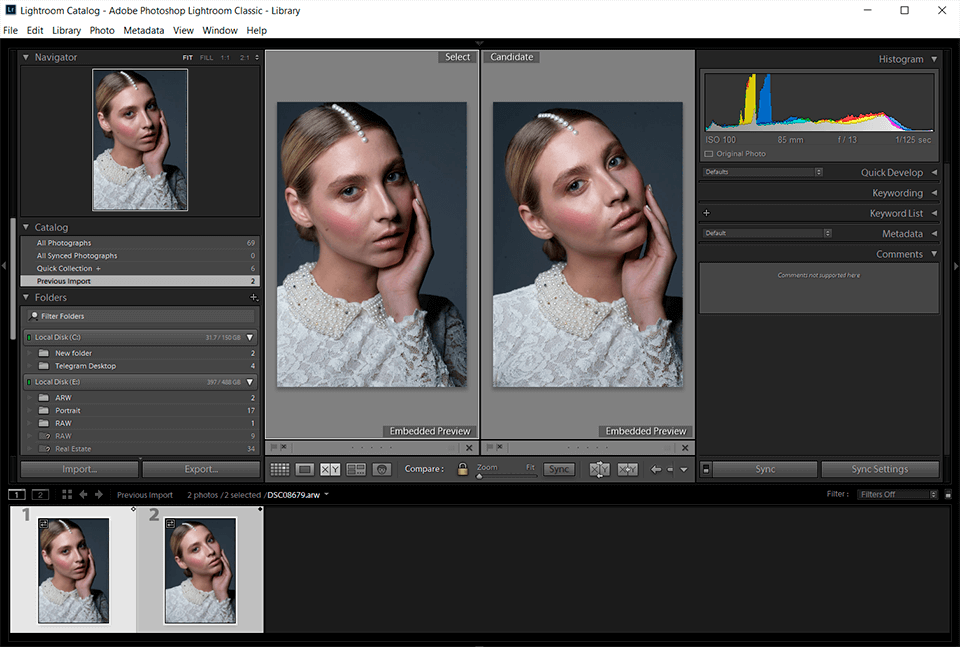
Task: Click the Make Select icon in toolbar
Action: click(628, 469)
